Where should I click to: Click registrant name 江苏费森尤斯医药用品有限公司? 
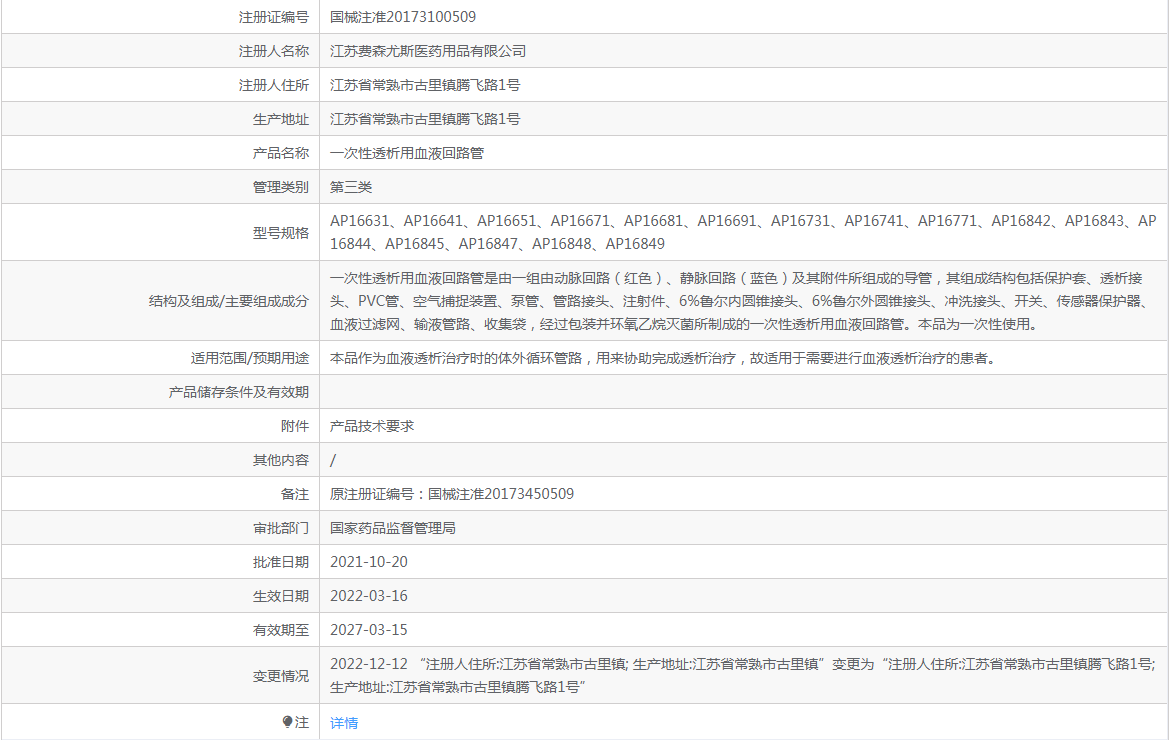(428, 51)
